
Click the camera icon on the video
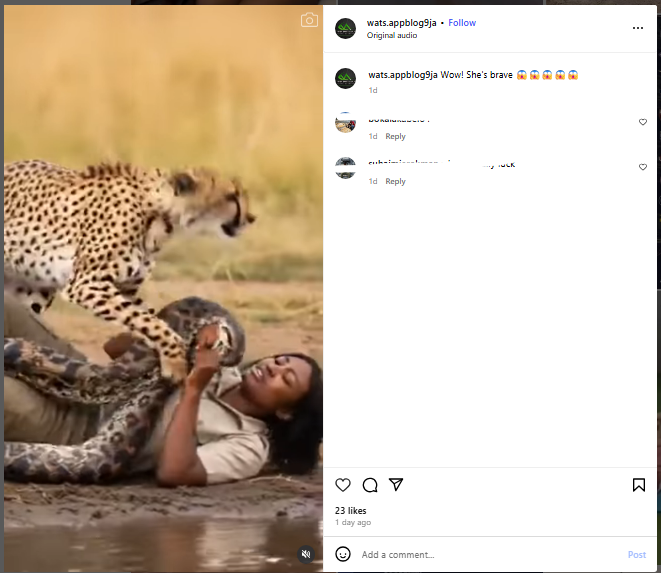tap(309, 20)
